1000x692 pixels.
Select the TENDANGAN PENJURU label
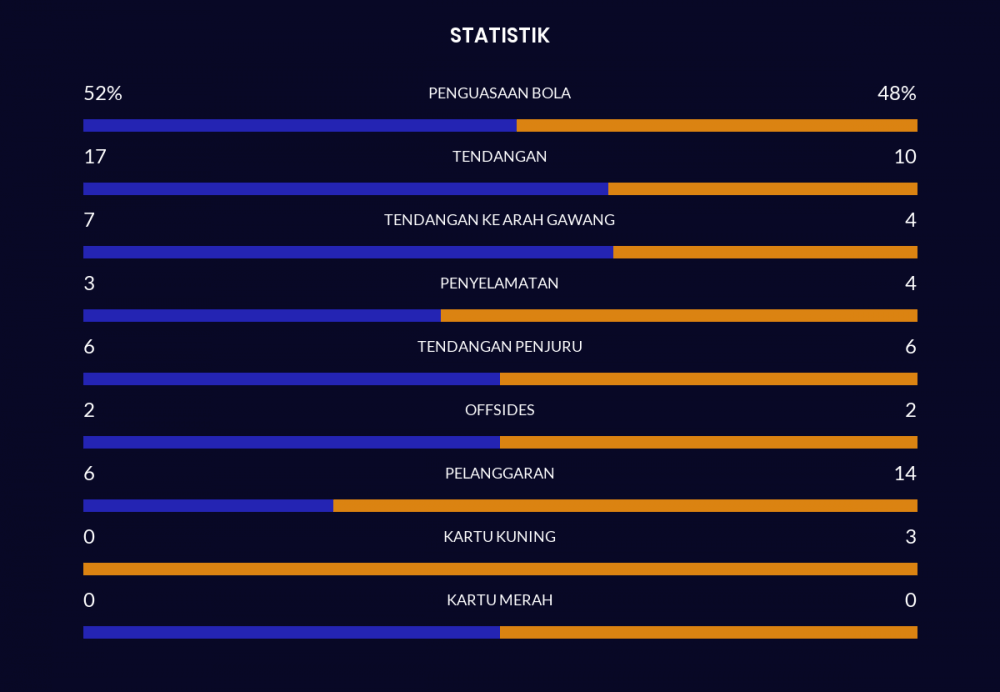point(499,347)
